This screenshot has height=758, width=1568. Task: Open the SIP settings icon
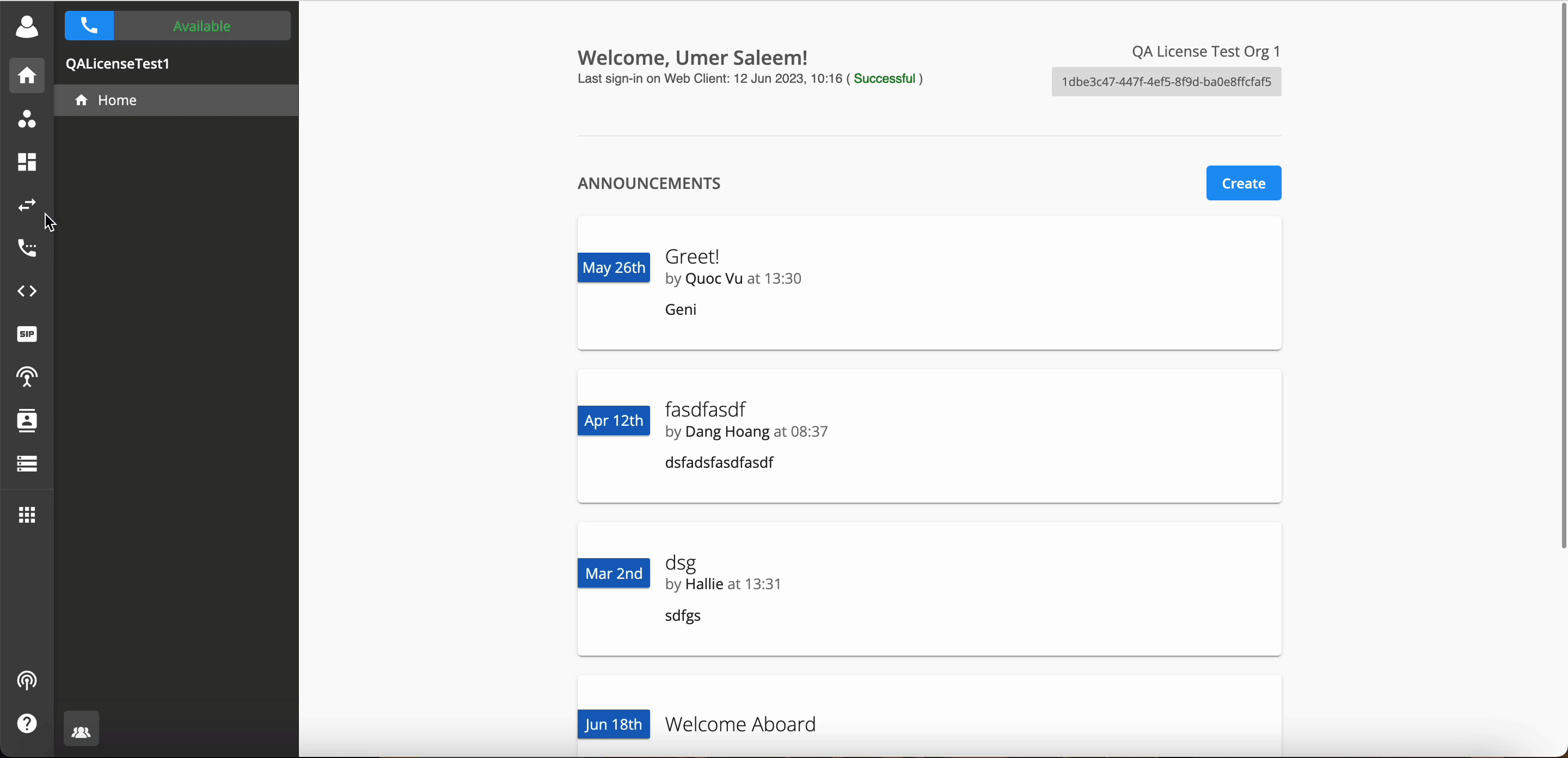click(x=27, y=334)
